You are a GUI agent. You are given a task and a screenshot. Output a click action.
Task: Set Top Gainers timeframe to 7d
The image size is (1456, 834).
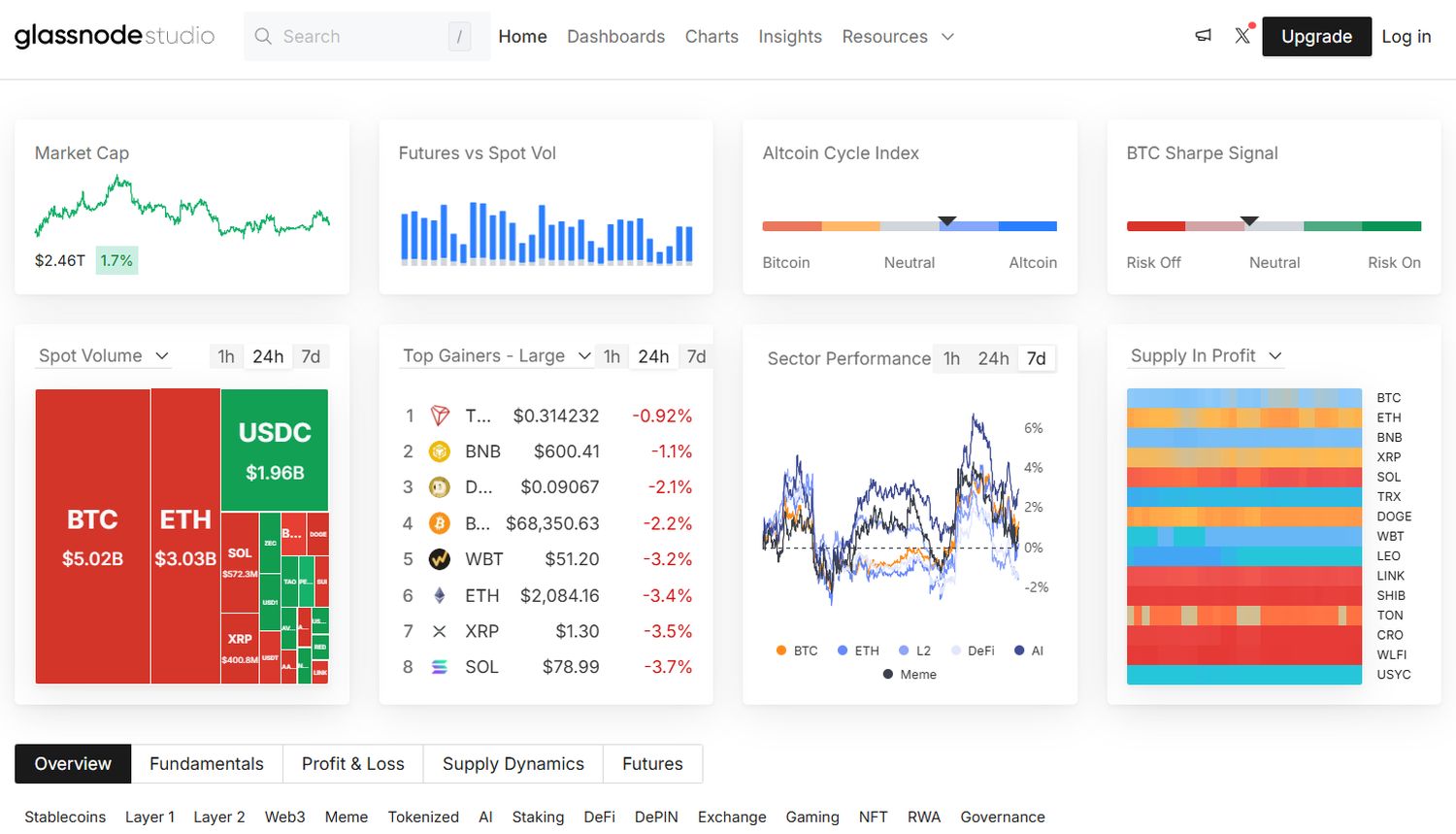[696, 356]
